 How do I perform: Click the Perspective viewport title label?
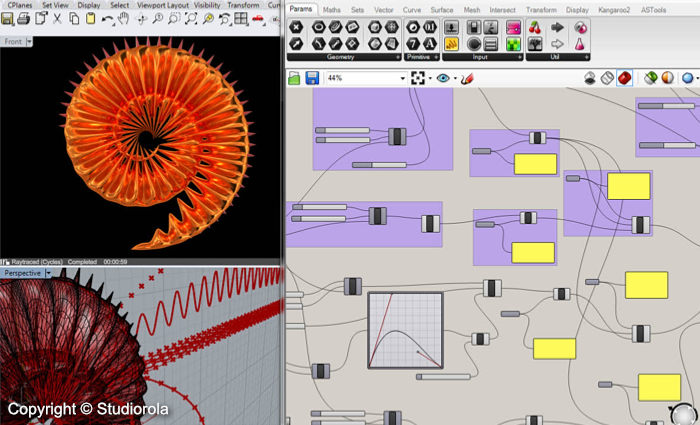coord(23,273)
